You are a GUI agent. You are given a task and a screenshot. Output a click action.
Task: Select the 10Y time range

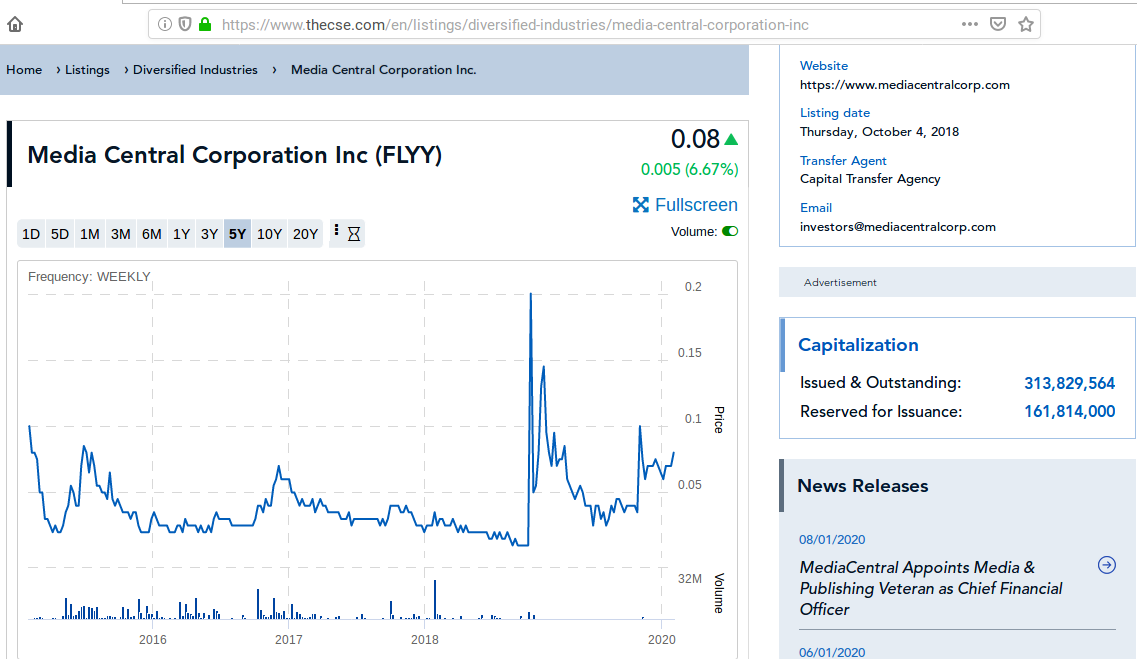269,234
